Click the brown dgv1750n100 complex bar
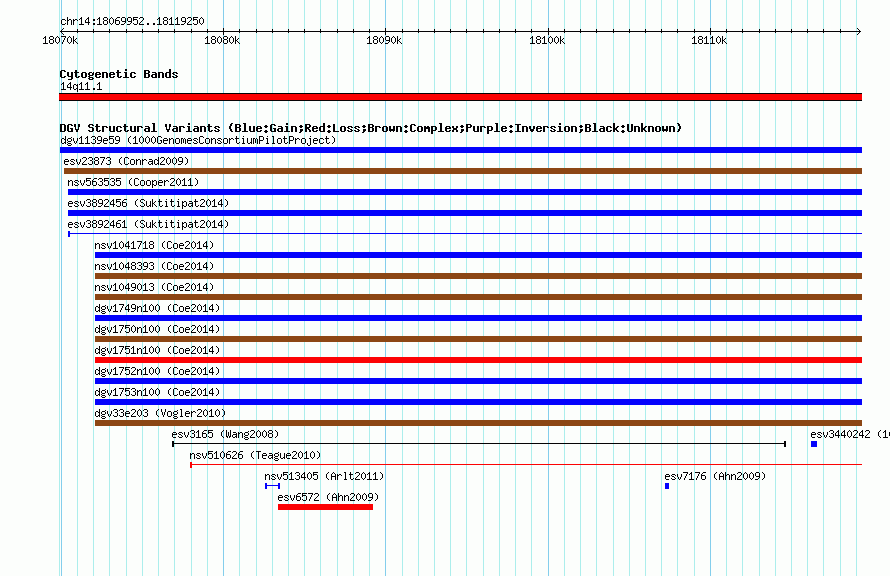The width and height of the screenshot is (890, 576). [478, 339]
